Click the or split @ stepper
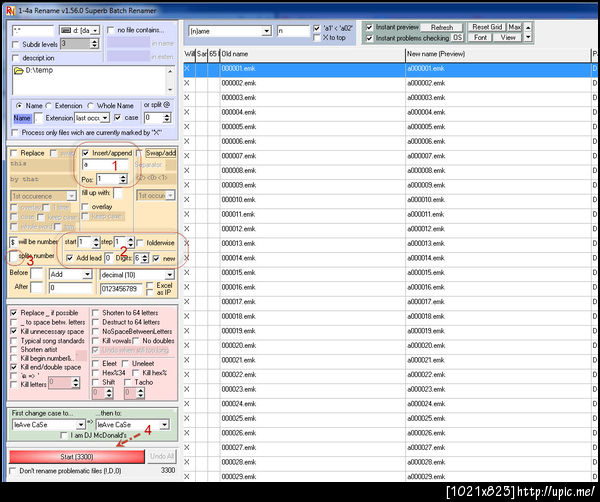The height and width of the screenshot is (502, 600). click(166, 118)
